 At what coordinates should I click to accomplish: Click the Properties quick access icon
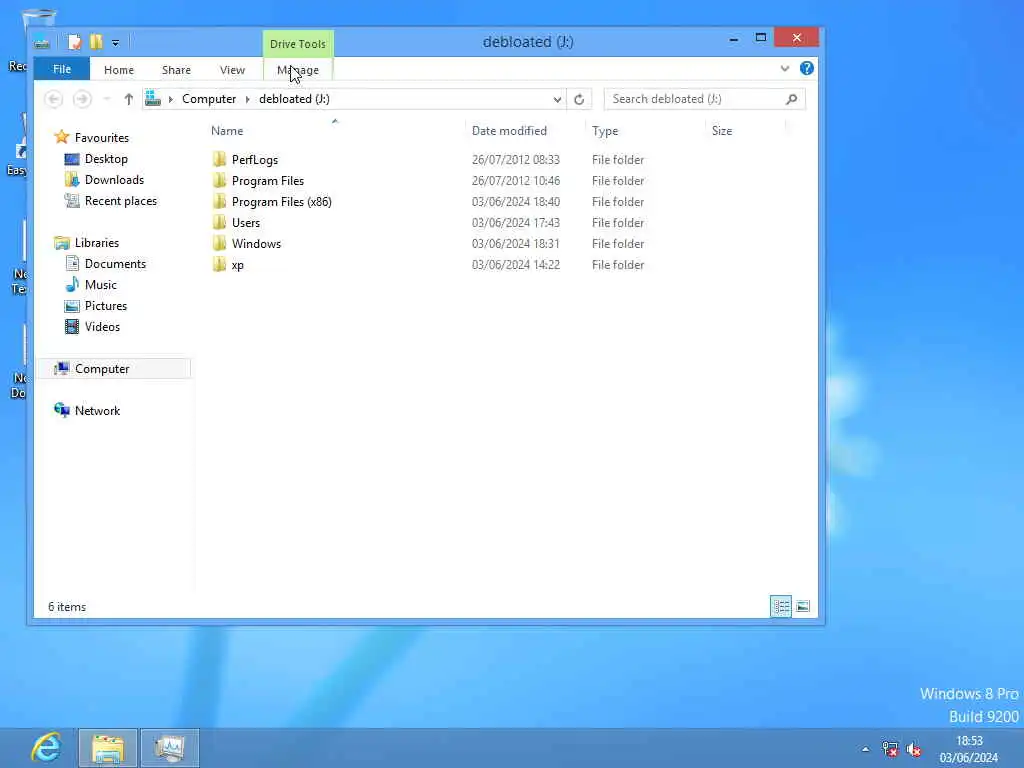coord(74,42)
